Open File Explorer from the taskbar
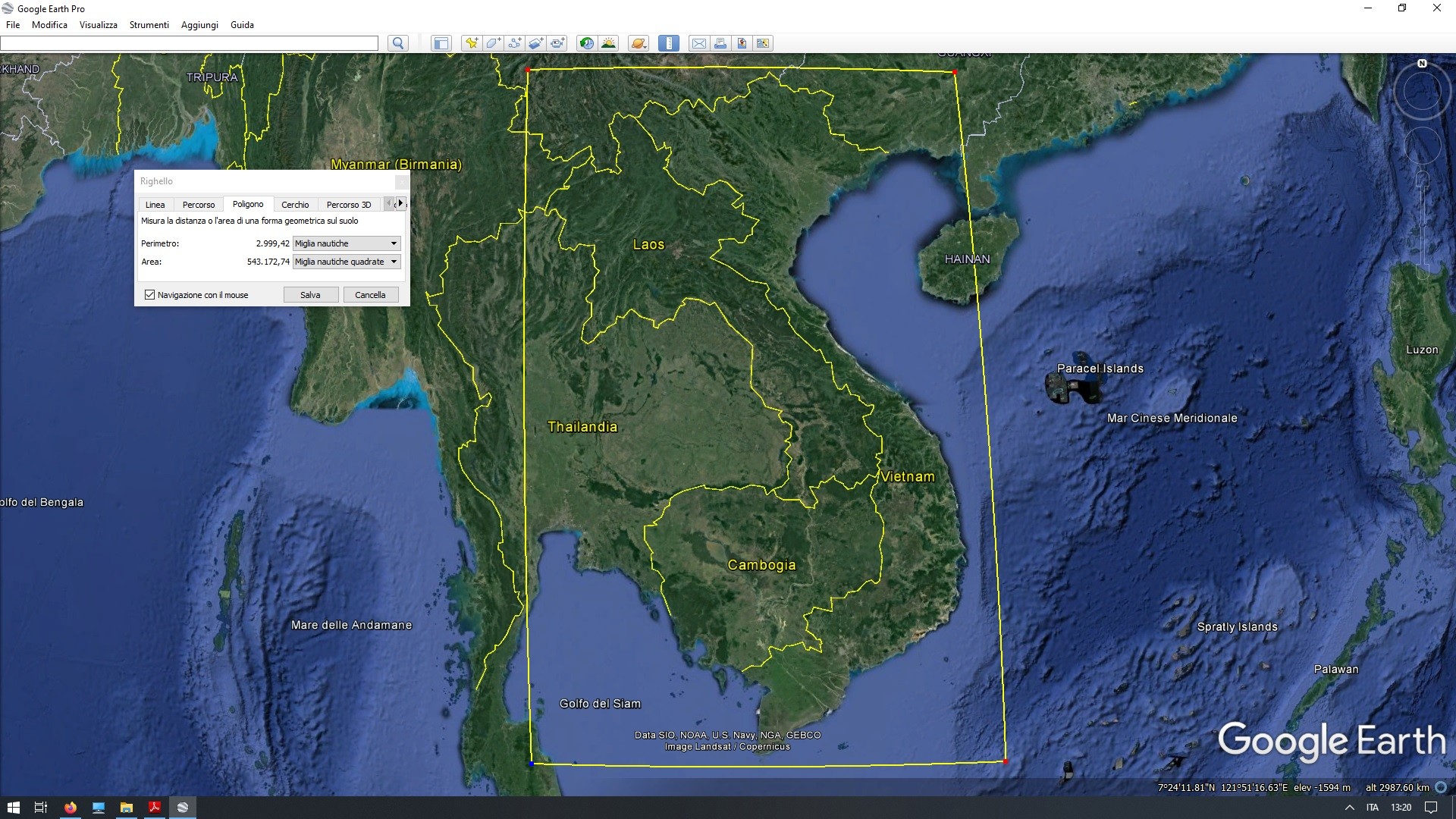Image resolution: width=1456 pixels, height=819 pixels. (127, 808)
